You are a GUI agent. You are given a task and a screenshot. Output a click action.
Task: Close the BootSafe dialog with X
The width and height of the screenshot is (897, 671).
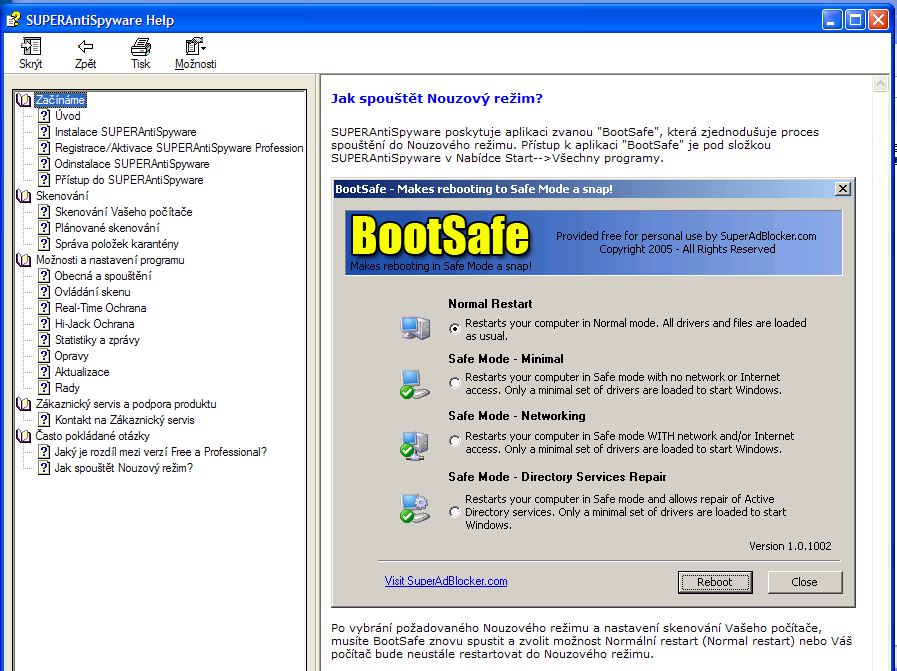[843, 189]
